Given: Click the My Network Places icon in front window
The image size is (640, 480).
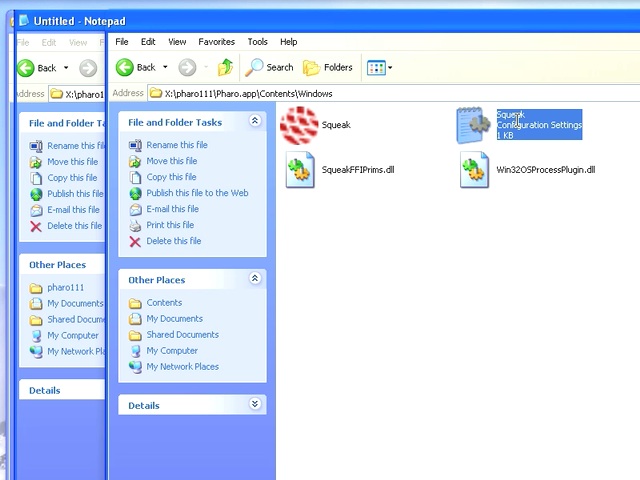Looking at the screenshot, I should pyautogui.click(x=135, y=367).
